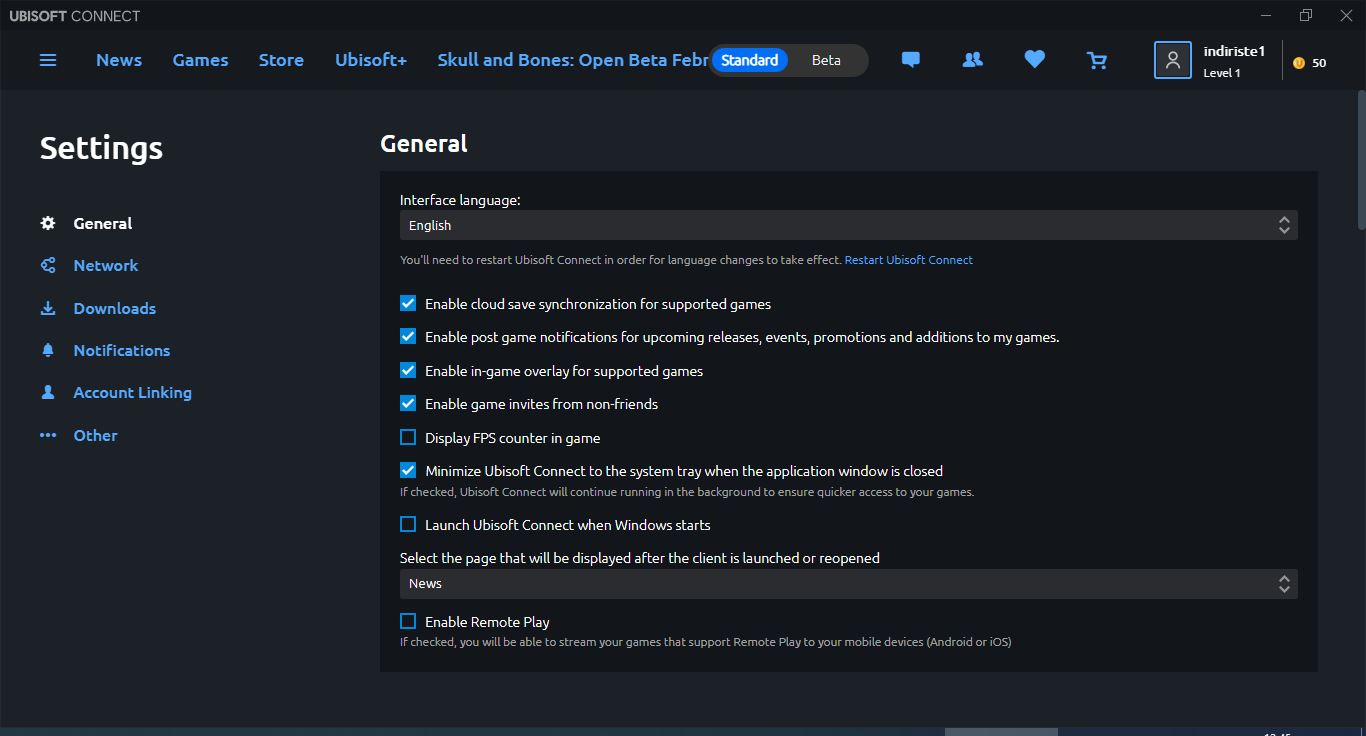
Task: Click the Other ellipsis icon in sidebar
Action: (48, 435)
